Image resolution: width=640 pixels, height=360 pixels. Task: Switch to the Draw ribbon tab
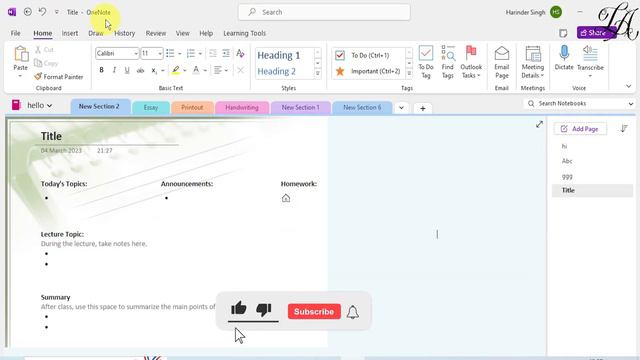point(96,33)
